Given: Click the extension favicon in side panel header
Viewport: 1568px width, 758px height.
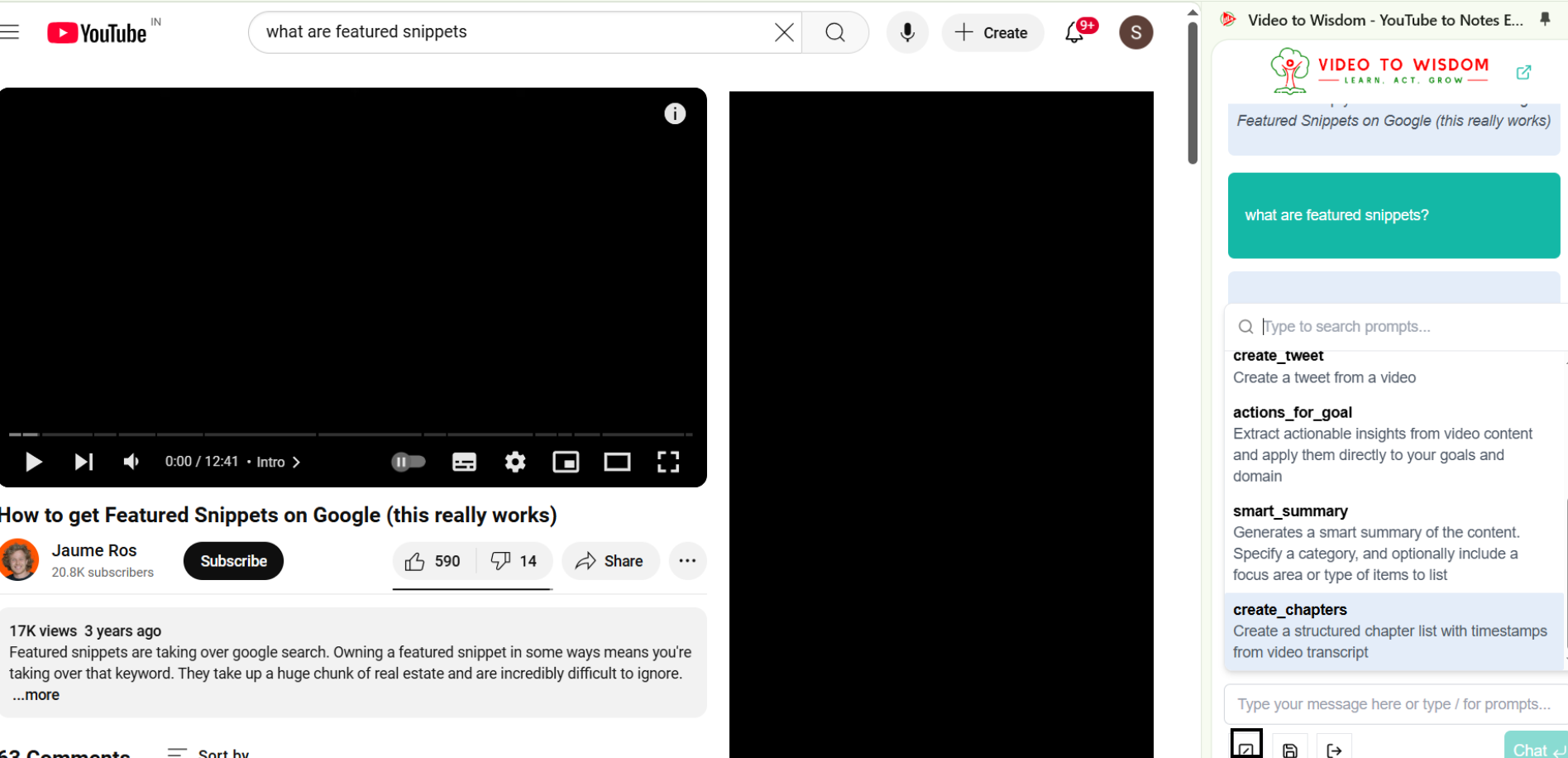Looking at the screenshot, I should (1228, 20).
